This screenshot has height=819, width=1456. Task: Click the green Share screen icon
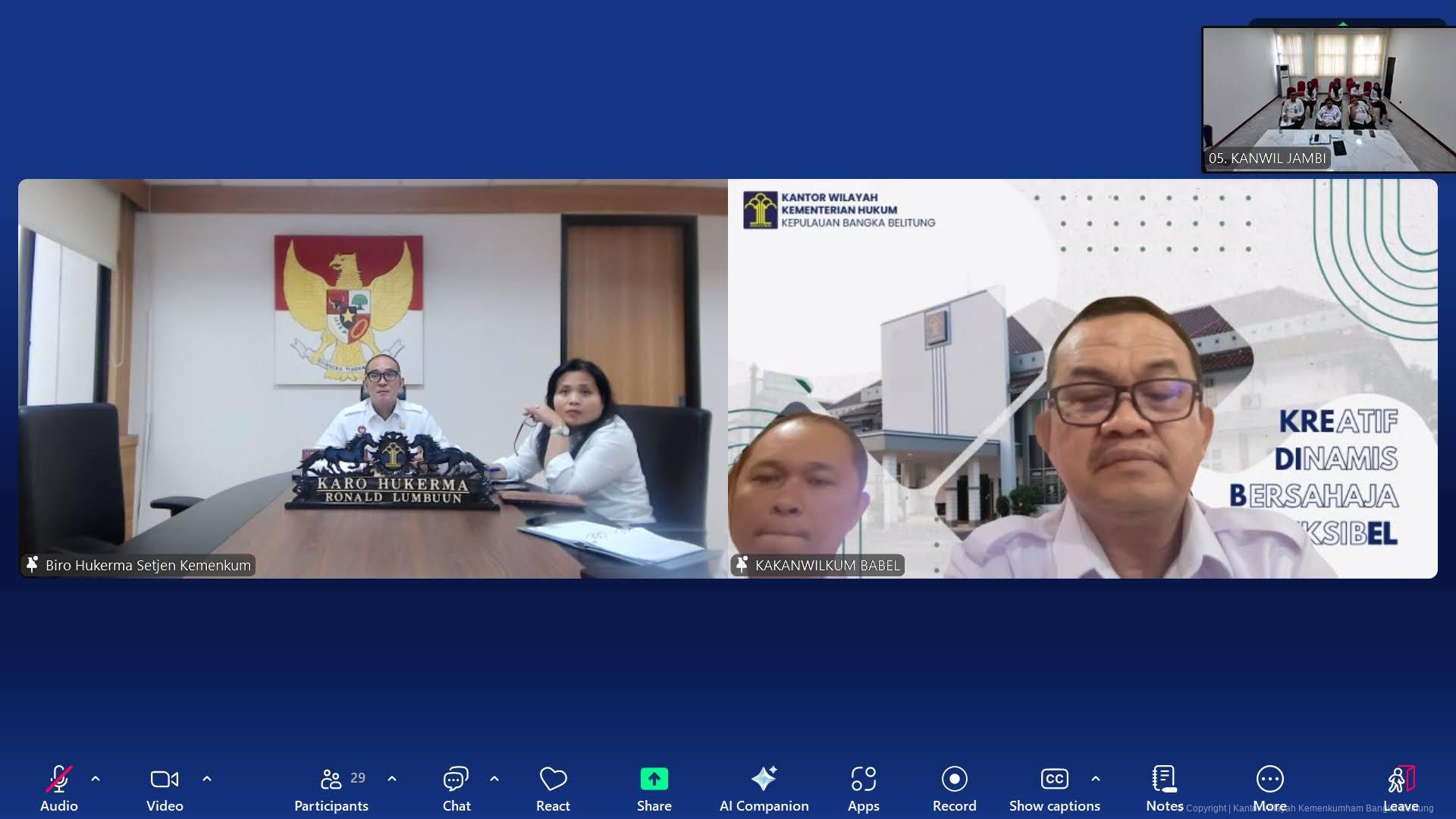(654, 780)
